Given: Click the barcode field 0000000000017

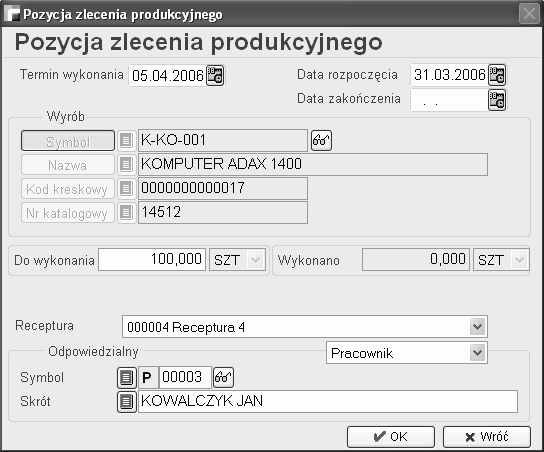Looking at the screenshot, I should (223, 188).
